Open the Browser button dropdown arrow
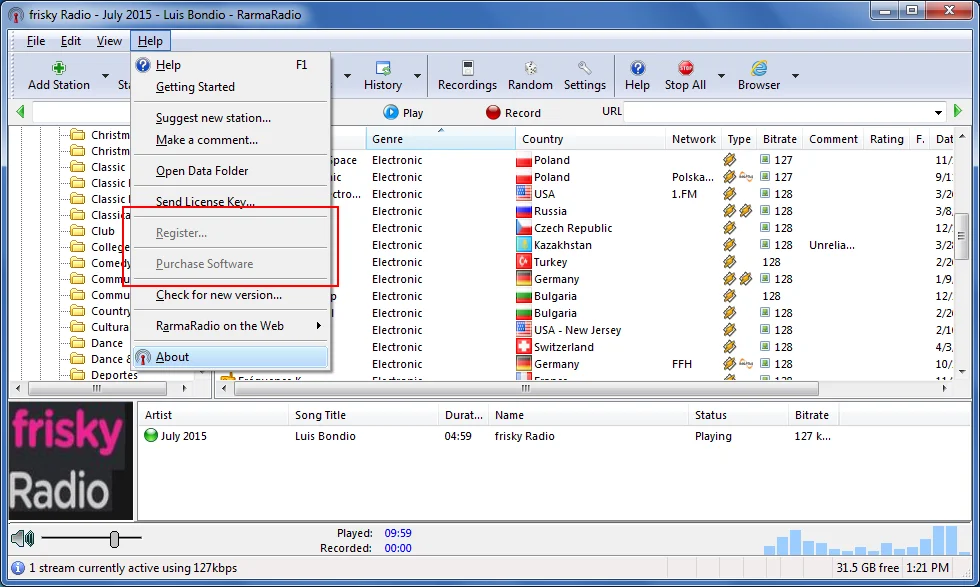This screenshot has width=980, height=587. pos(796,76)
